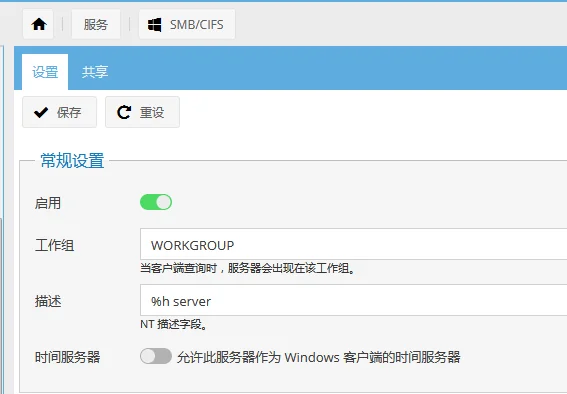This screenshot has width=567, height=394.
Task: Select the 启用 field label
Action: click(48, 203)
